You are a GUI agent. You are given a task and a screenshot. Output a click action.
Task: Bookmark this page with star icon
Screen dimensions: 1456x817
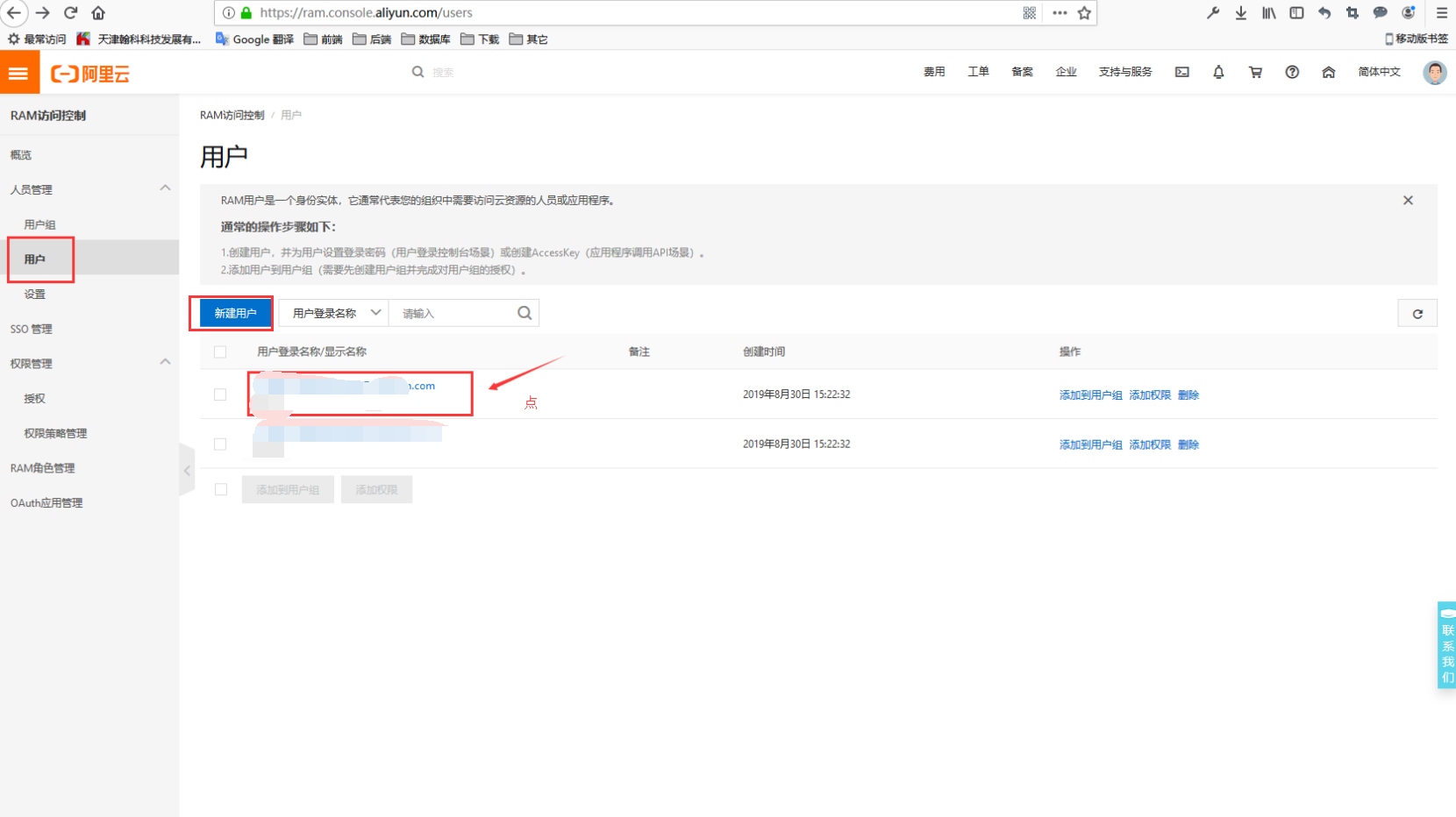click(x=1085, y=12)
